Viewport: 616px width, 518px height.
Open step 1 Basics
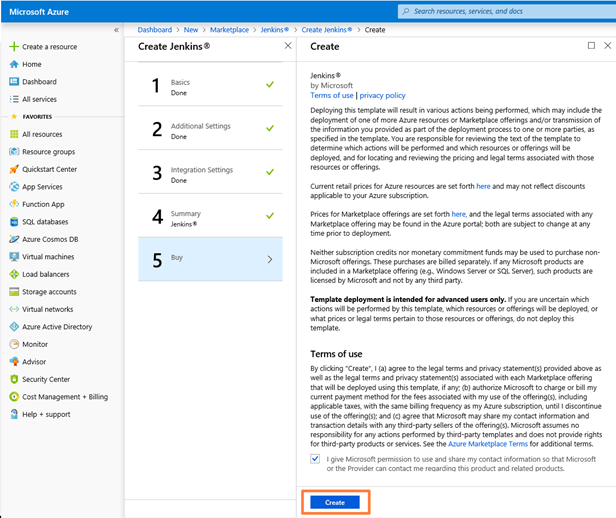[210, 86]
